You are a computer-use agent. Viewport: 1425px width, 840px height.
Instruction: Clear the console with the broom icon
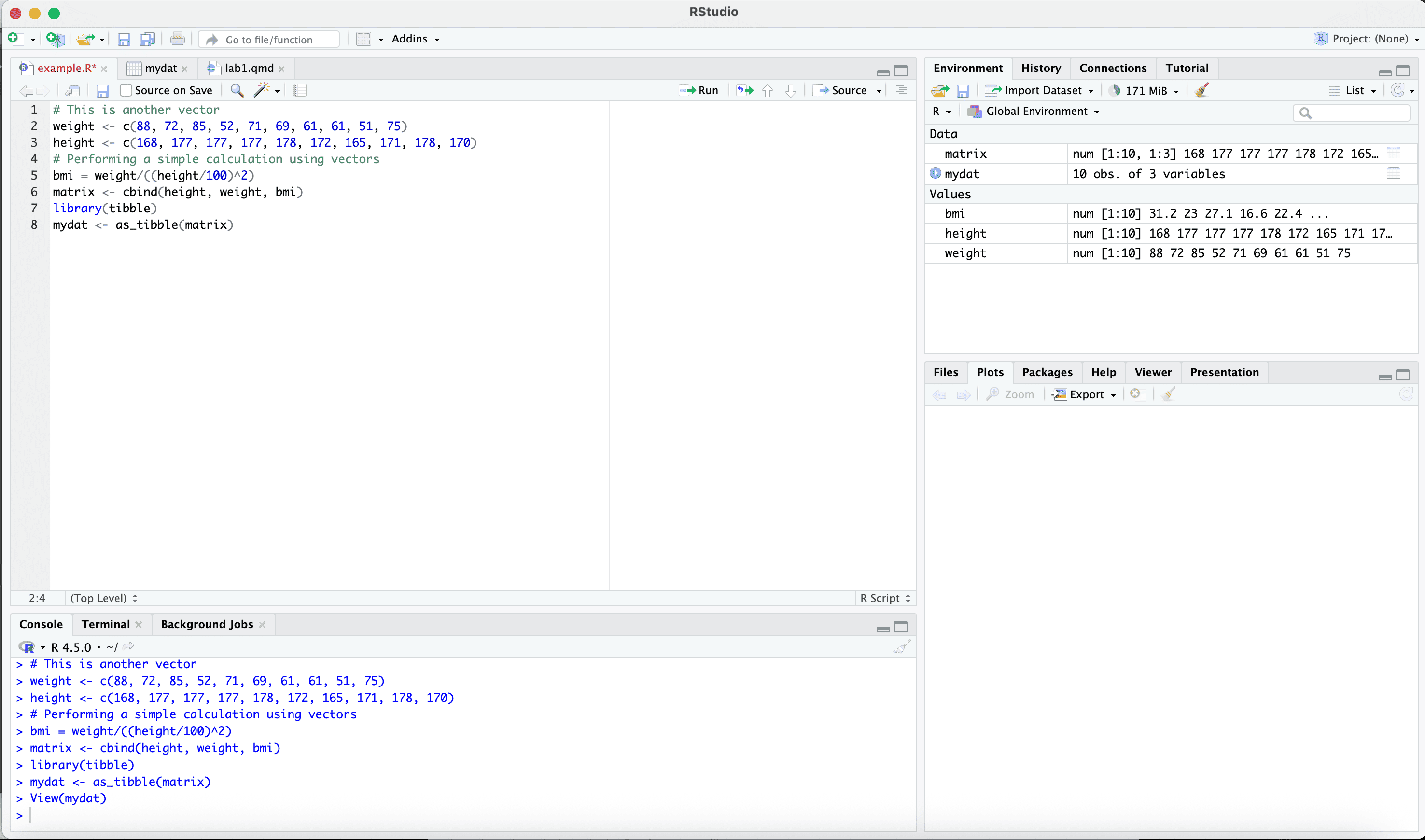902,647
